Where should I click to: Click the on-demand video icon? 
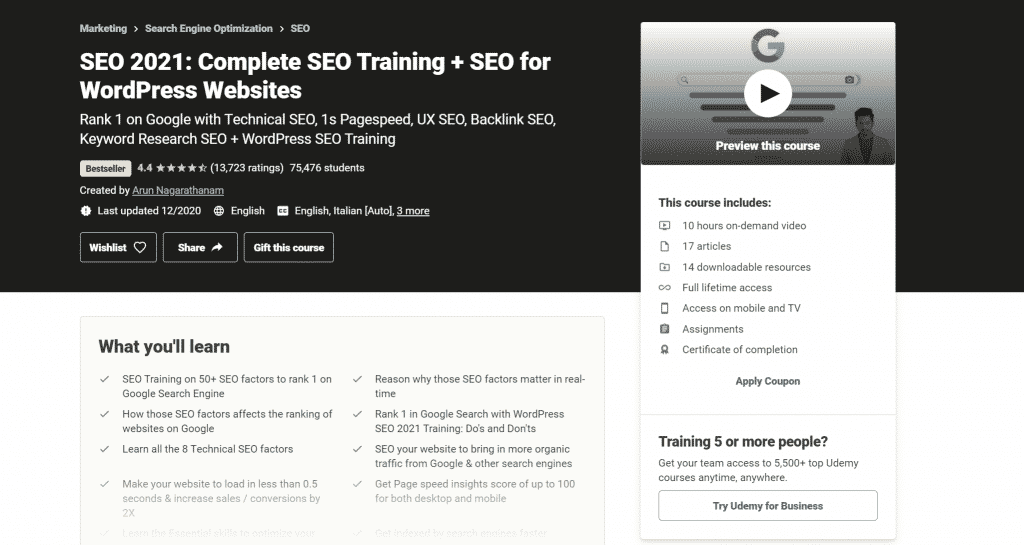pos(664,226)
